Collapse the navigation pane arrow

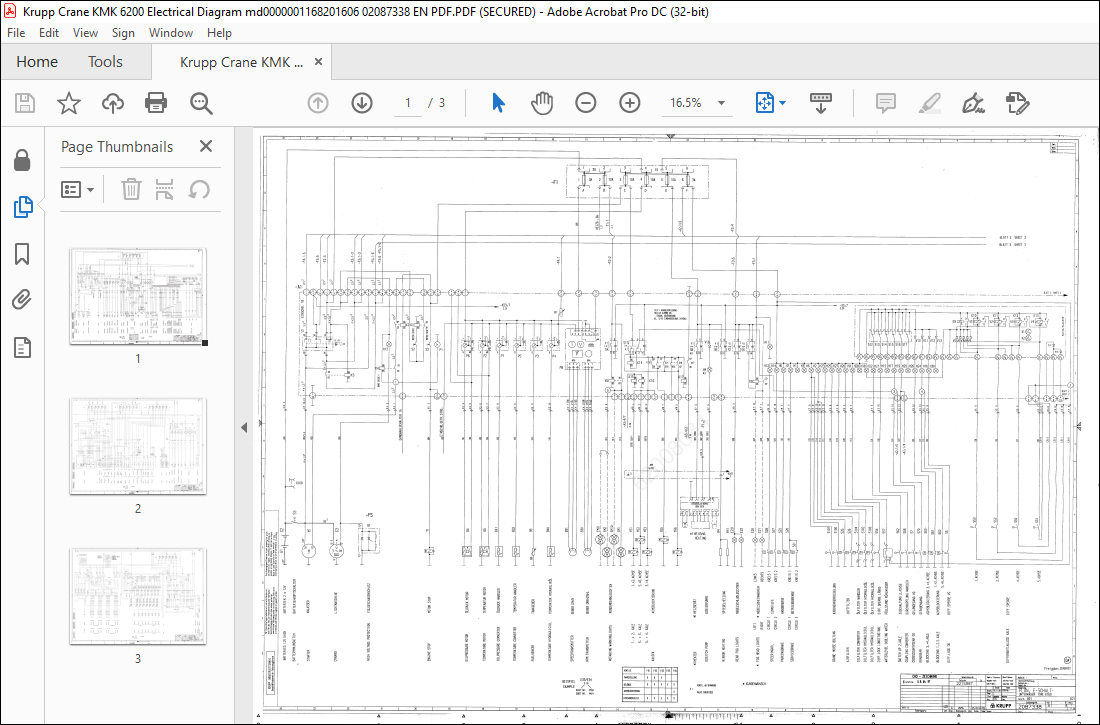click(244, 427)
